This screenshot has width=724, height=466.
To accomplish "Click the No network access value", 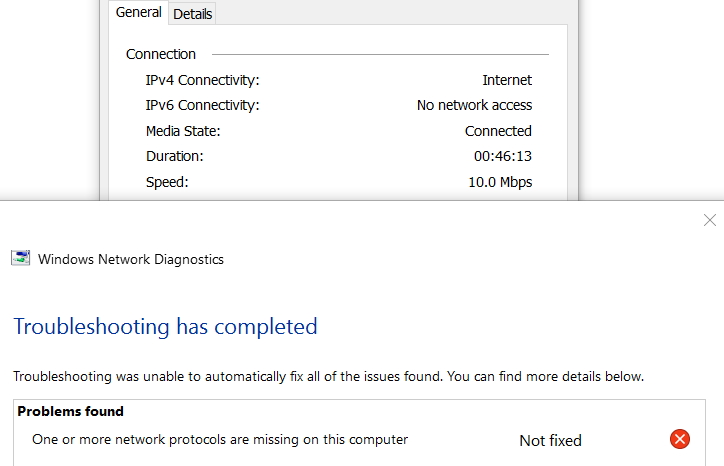I will click(x=474, y=105).
